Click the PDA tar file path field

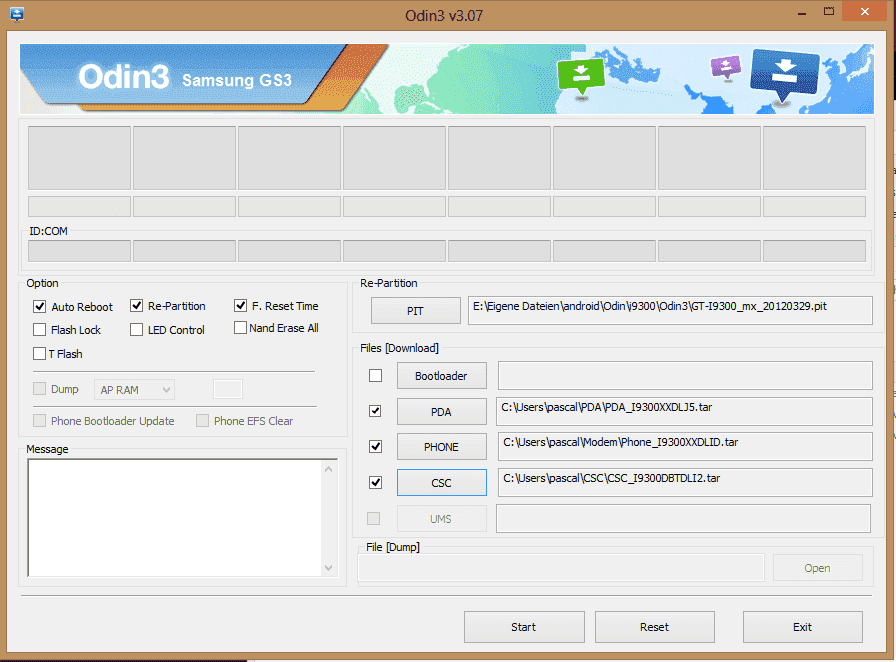684,412
